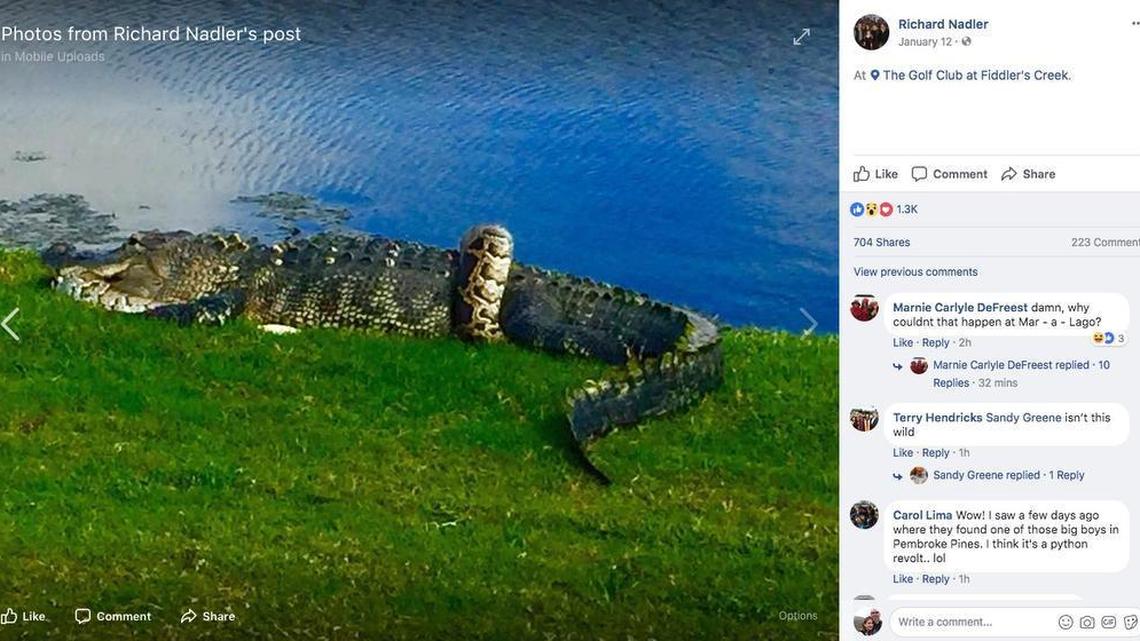The width and height of the screenshot is (1140, 641).
Task: Advance to the next photo with the right arrow
Action: tap(809, 323)
